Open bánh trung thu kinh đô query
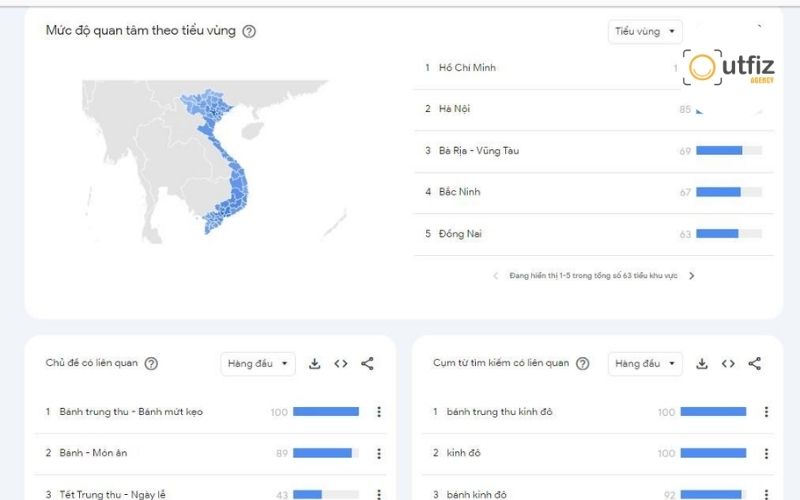 (499, 412)
